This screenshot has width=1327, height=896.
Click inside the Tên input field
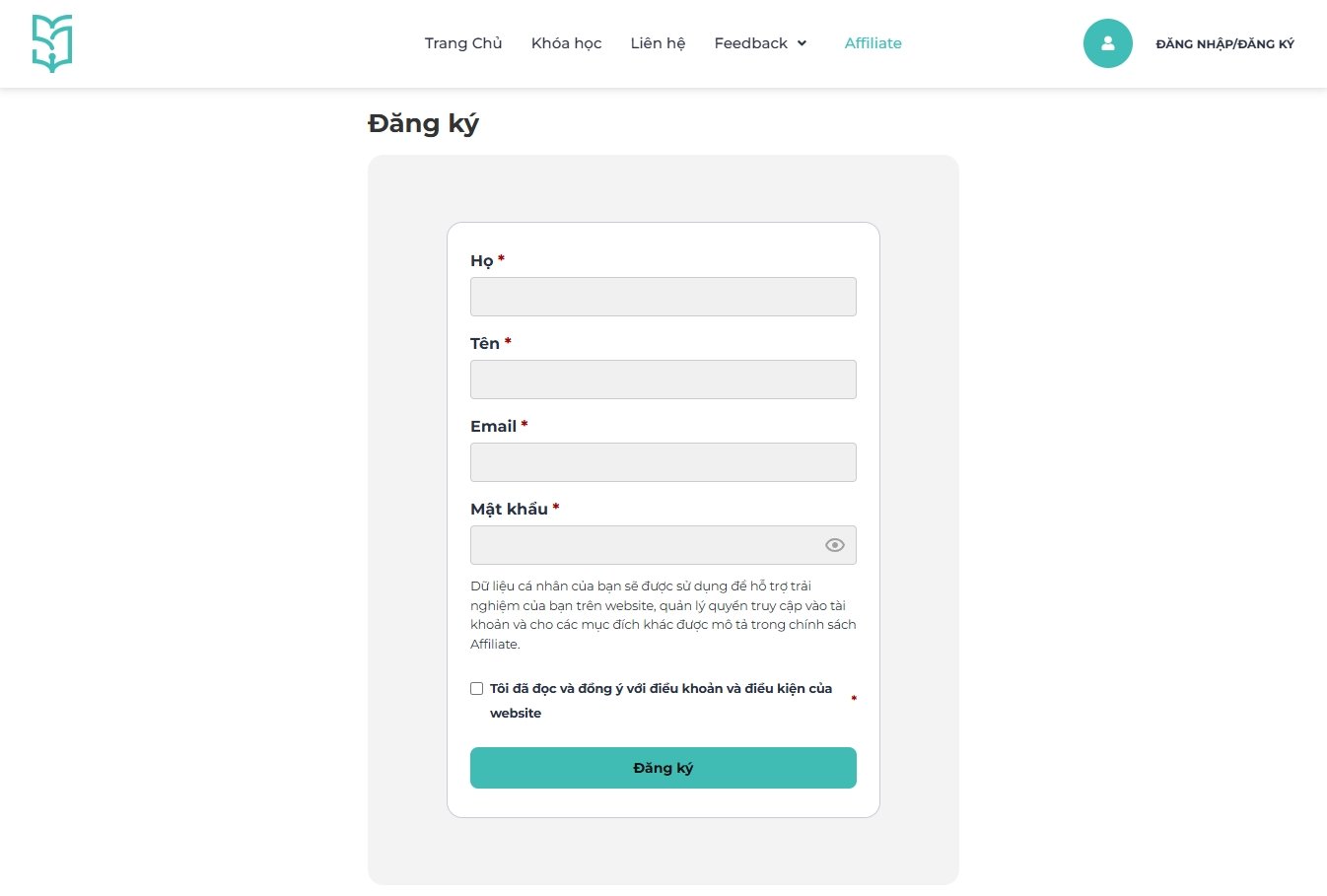coord(663,379)
